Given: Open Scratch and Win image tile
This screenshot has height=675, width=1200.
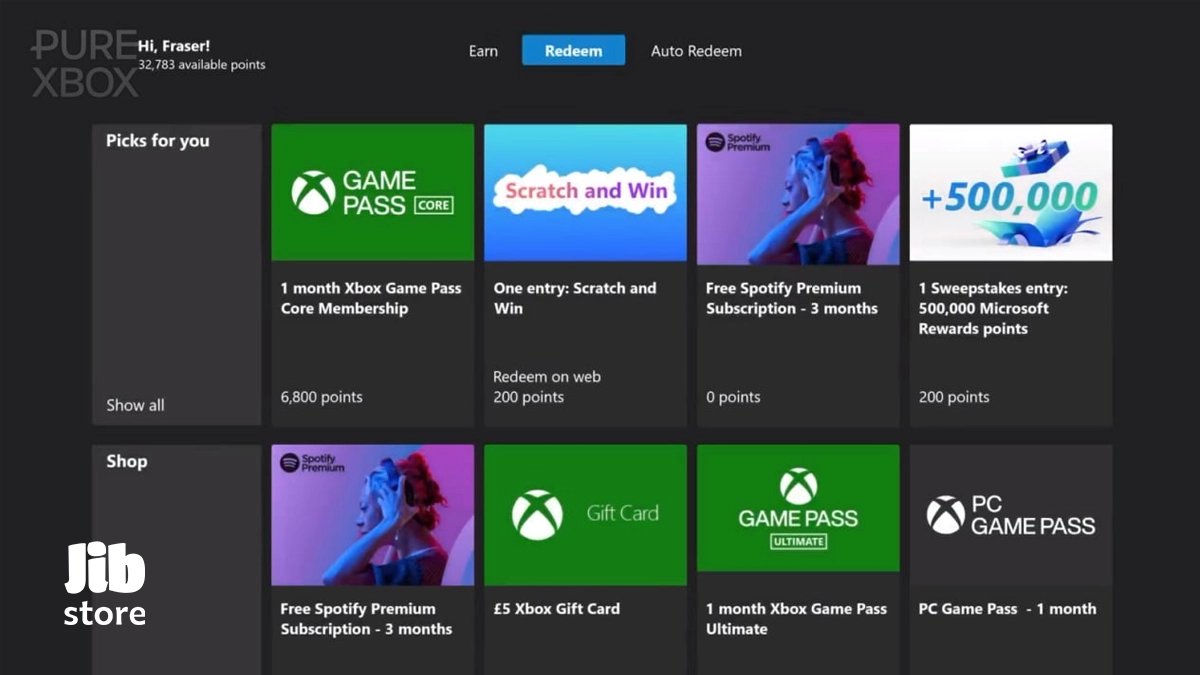Looking at the screenshot, I should [x=585, y=192].
